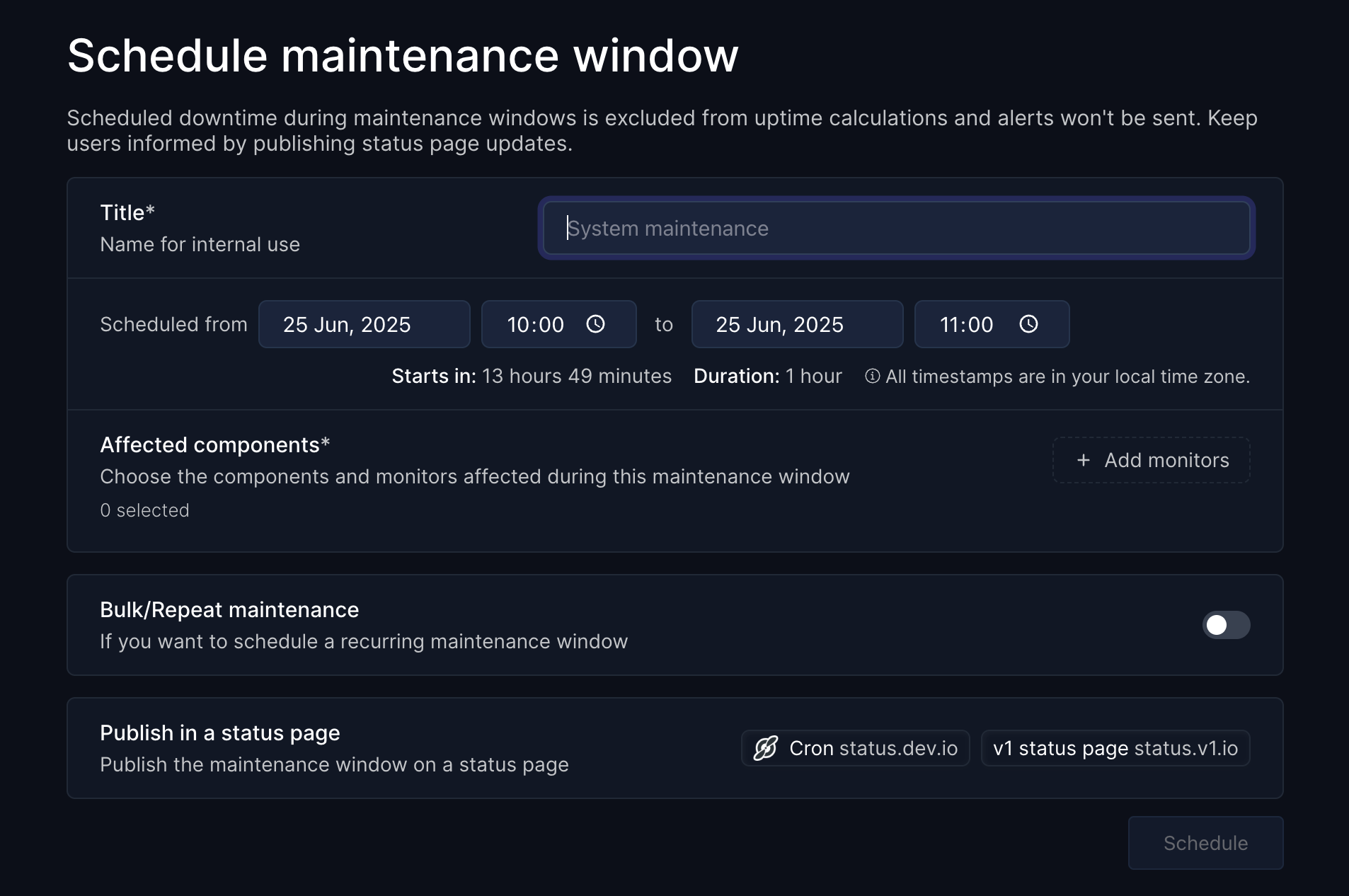Screen dimensions: 1349x896
Task: Click the 'Bulk/Repeat maintenance' heading
Action: pyautogui.click(x=229, y=609)
